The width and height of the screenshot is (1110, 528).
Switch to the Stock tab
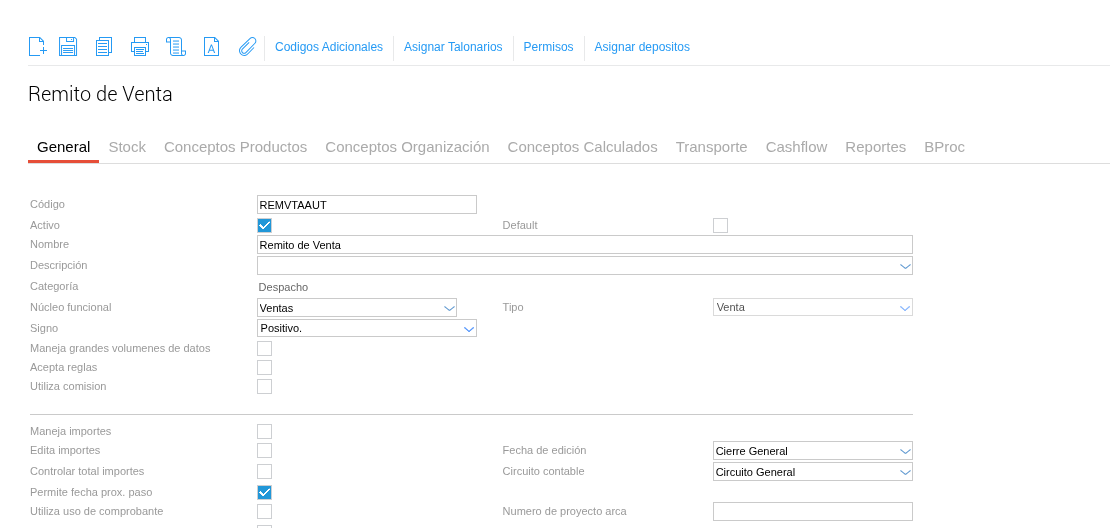(x=127, y=147)
